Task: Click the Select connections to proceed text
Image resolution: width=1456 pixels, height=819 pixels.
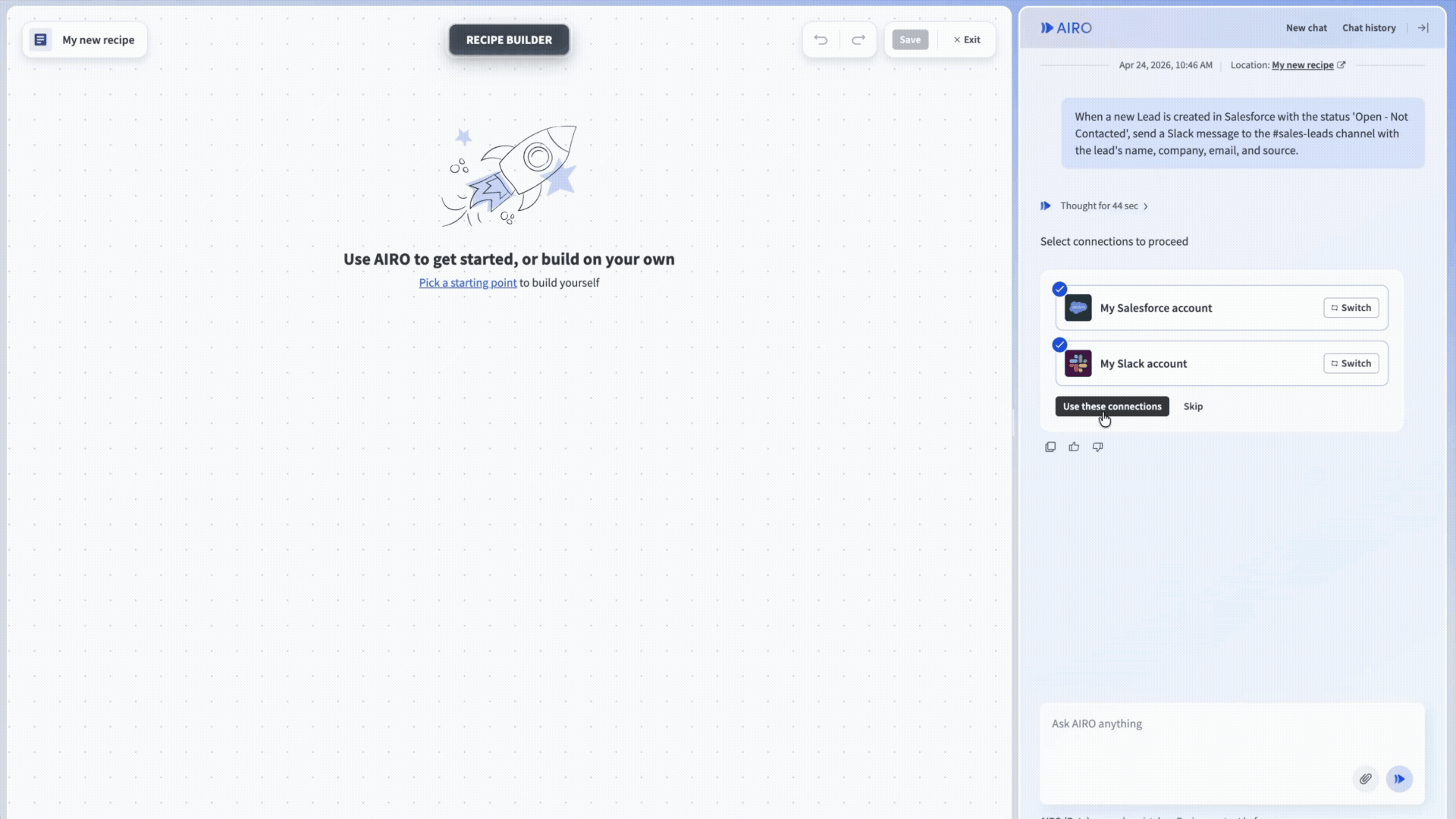Action: (1114, 241)
